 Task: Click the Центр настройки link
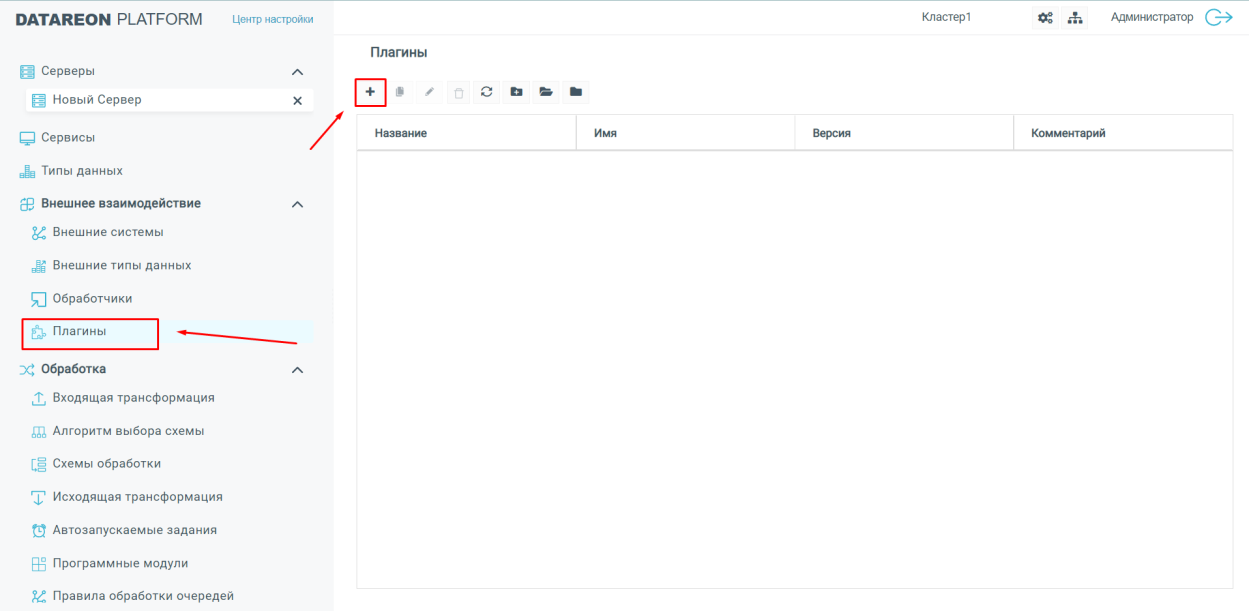[272, 19]
